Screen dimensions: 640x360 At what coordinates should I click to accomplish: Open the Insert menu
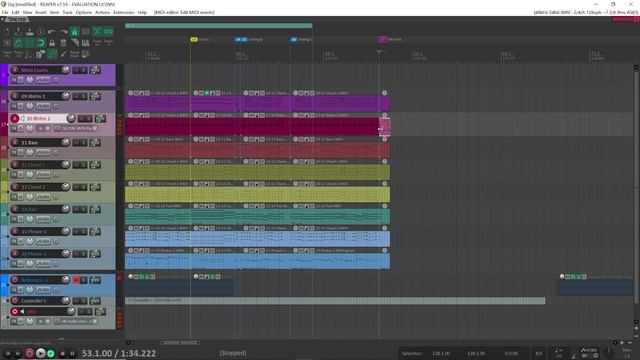coord(41,12)
